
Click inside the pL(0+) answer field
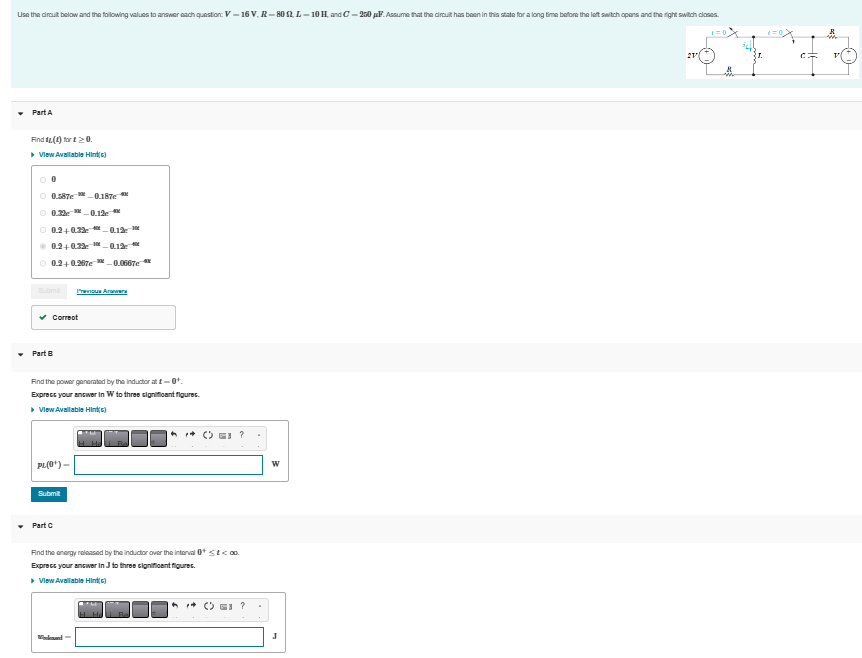[168, 465]
